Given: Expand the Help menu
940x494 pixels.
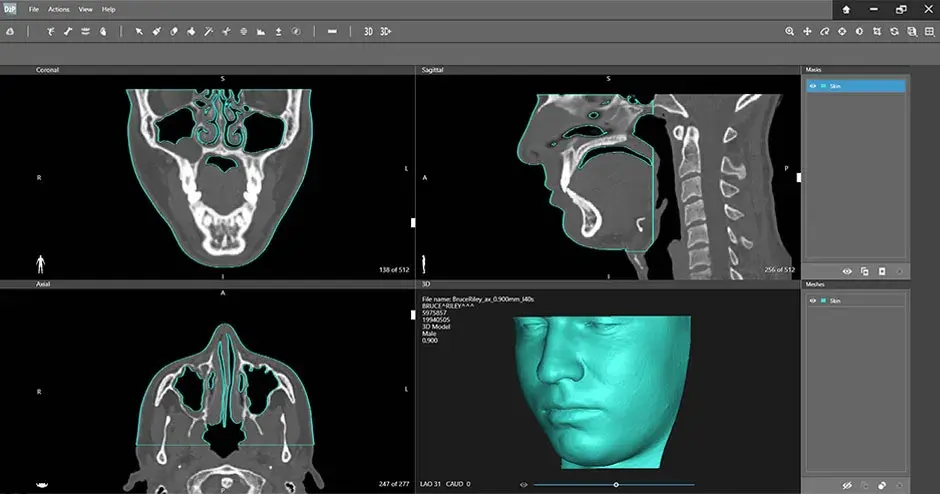Looking at the screenshot, I should pyautogui.click(x=108, y=9).
